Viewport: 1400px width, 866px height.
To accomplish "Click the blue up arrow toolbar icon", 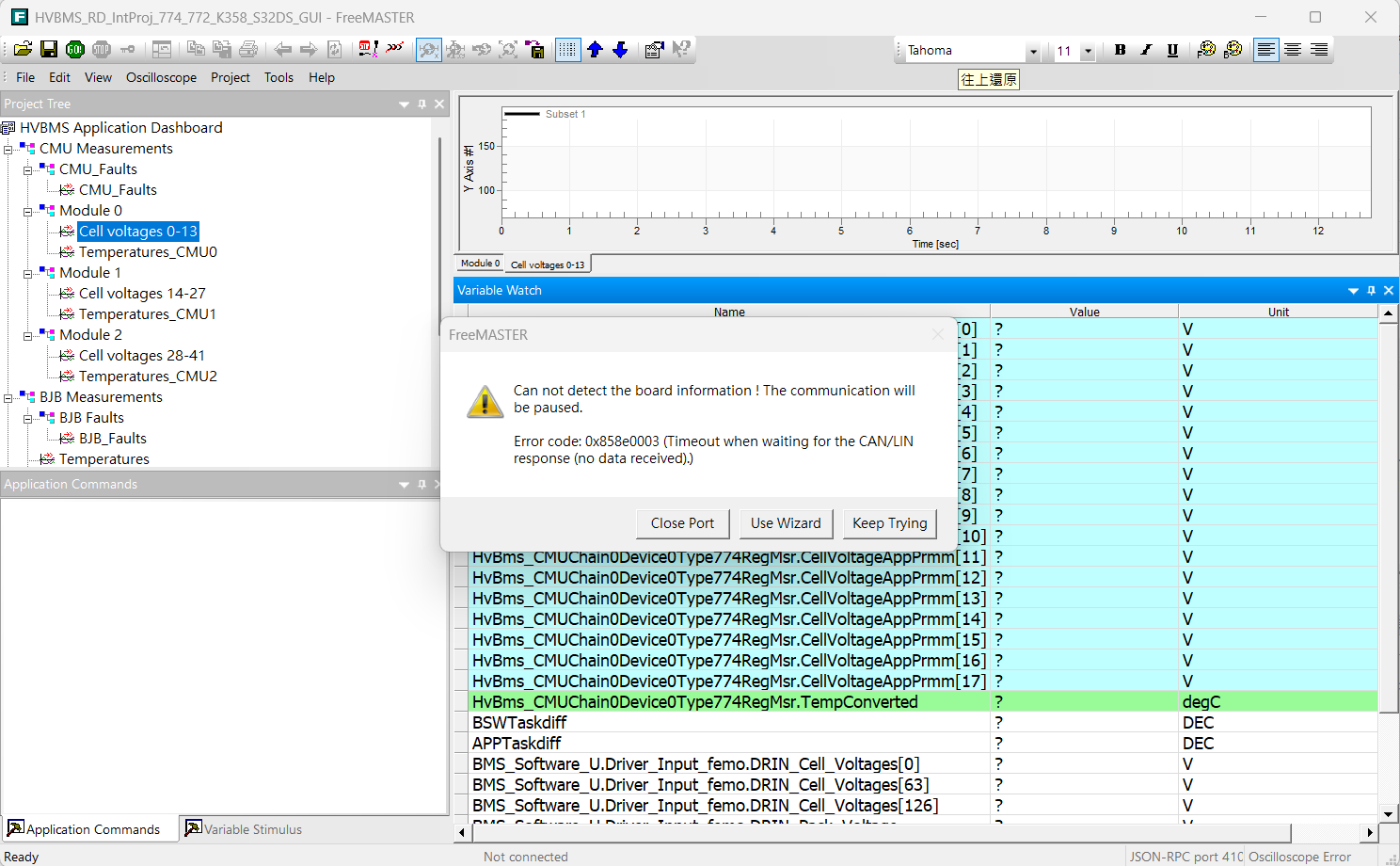I will tap(595, 50).
